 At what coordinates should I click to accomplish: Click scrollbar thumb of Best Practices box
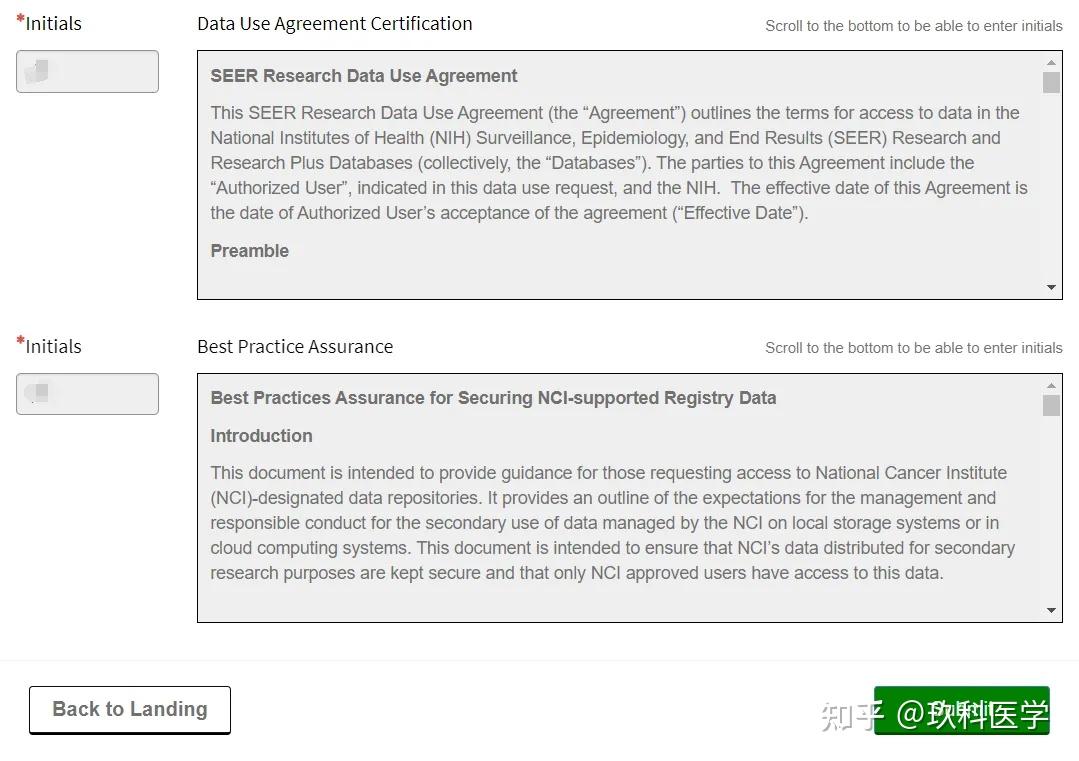point(1051,405)
